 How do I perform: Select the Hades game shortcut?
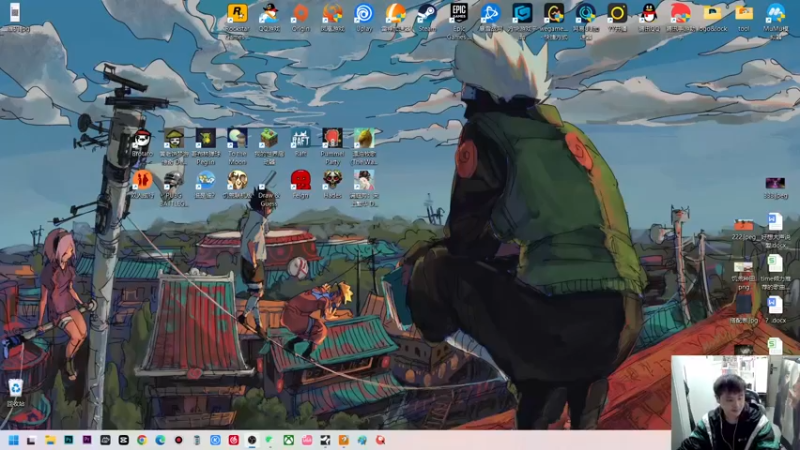coord(332,185)
